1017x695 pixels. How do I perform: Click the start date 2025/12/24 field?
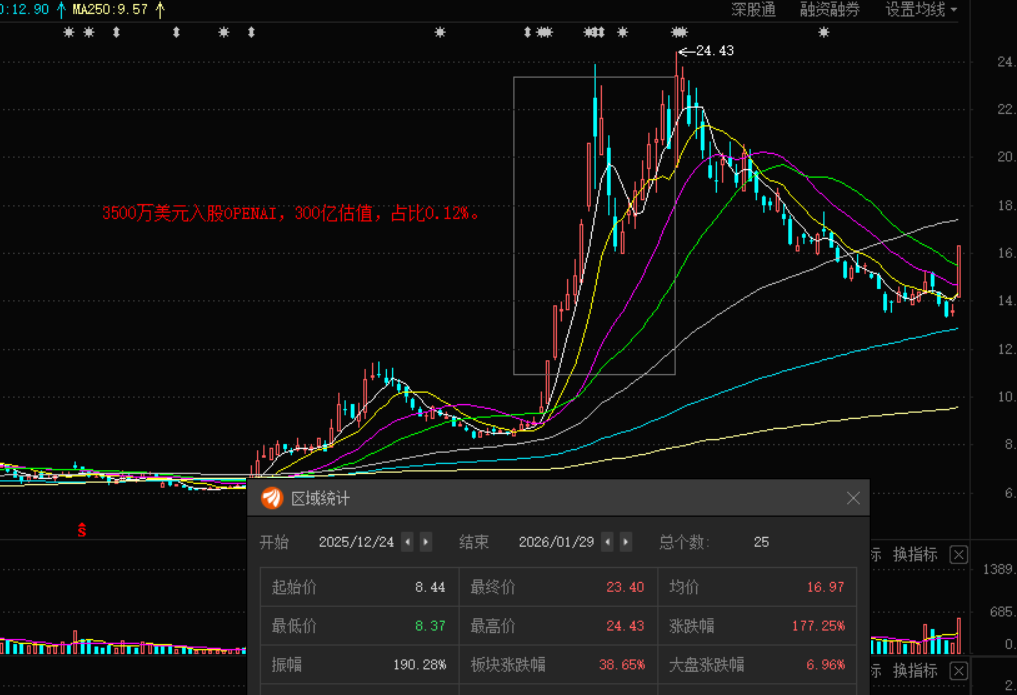click(x=358, y=542)
